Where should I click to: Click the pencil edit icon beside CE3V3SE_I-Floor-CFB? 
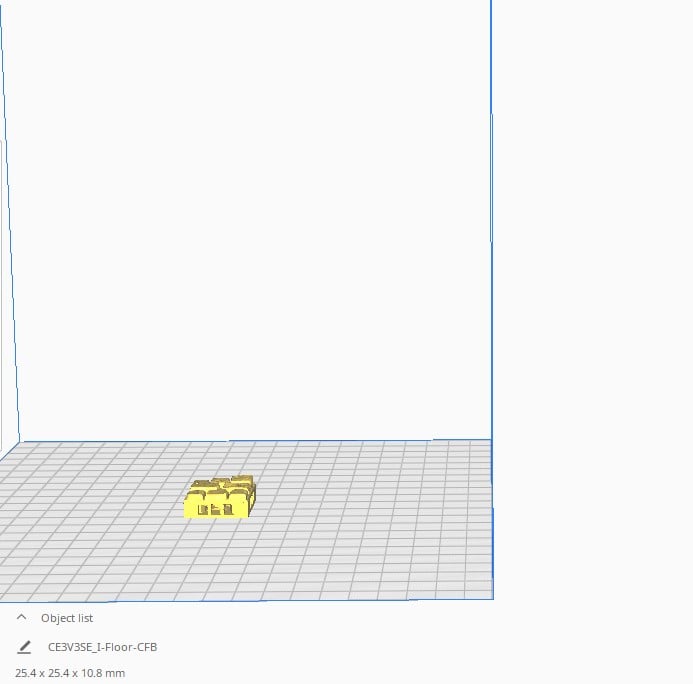click(24, 647)
